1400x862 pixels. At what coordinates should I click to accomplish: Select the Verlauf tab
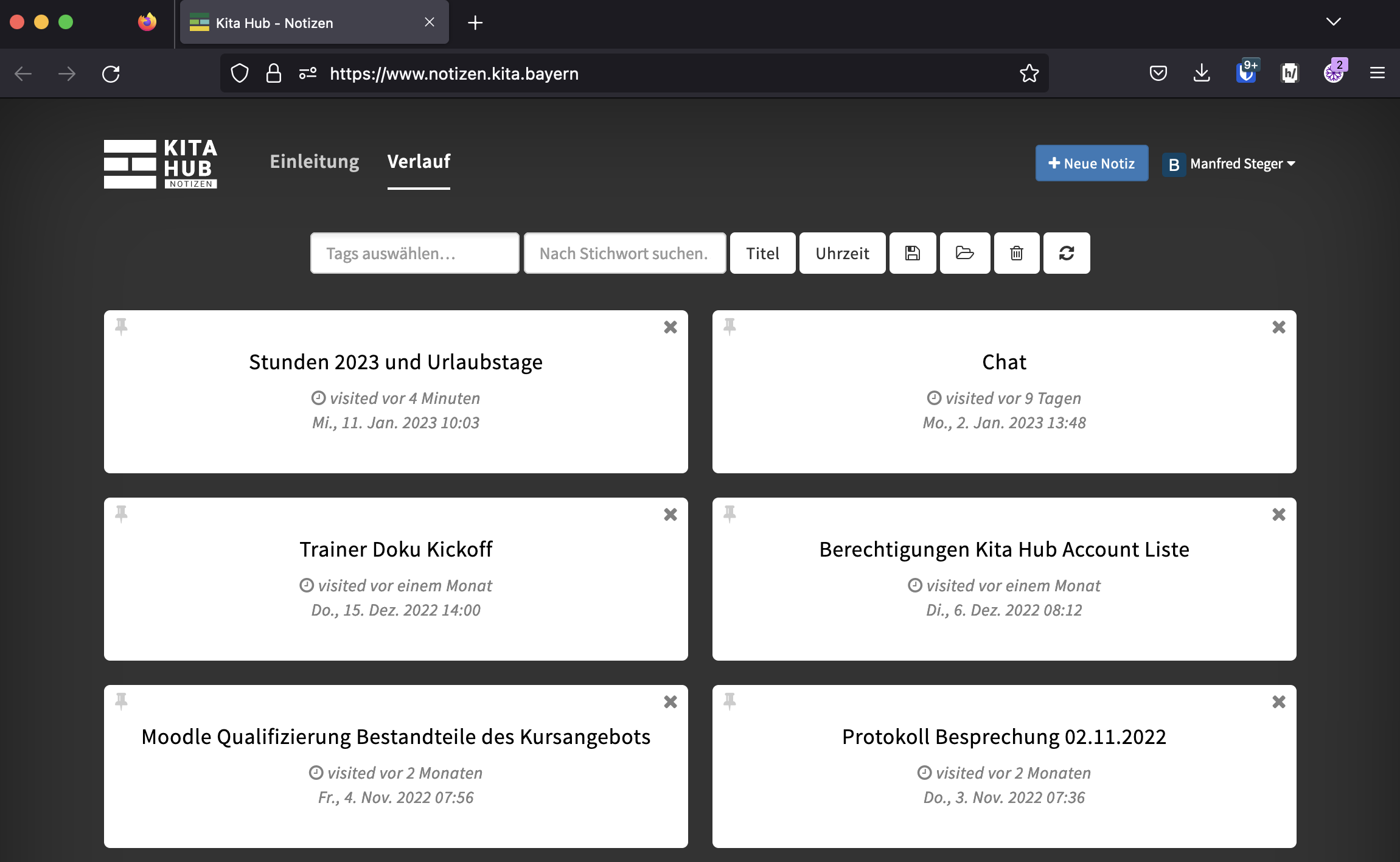pos(419,161)
